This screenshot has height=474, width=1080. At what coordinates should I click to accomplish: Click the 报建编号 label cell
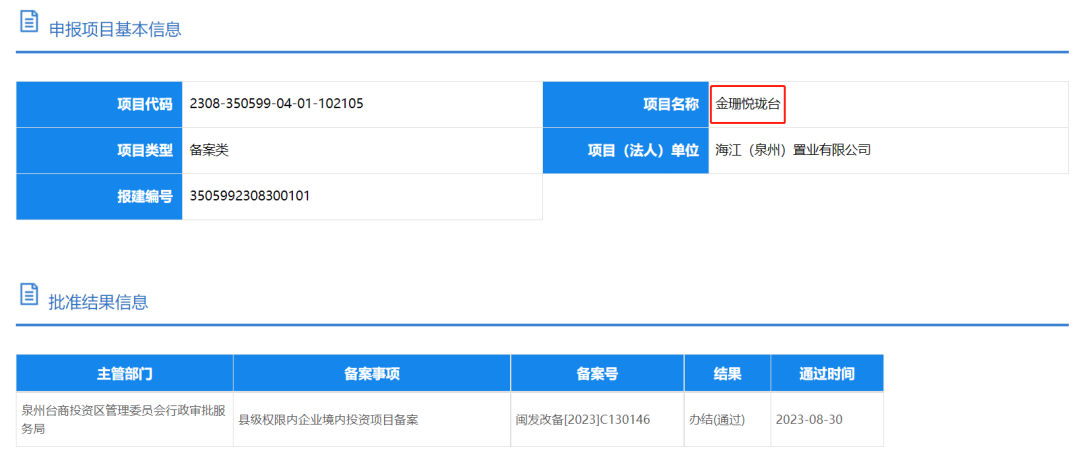99,196
